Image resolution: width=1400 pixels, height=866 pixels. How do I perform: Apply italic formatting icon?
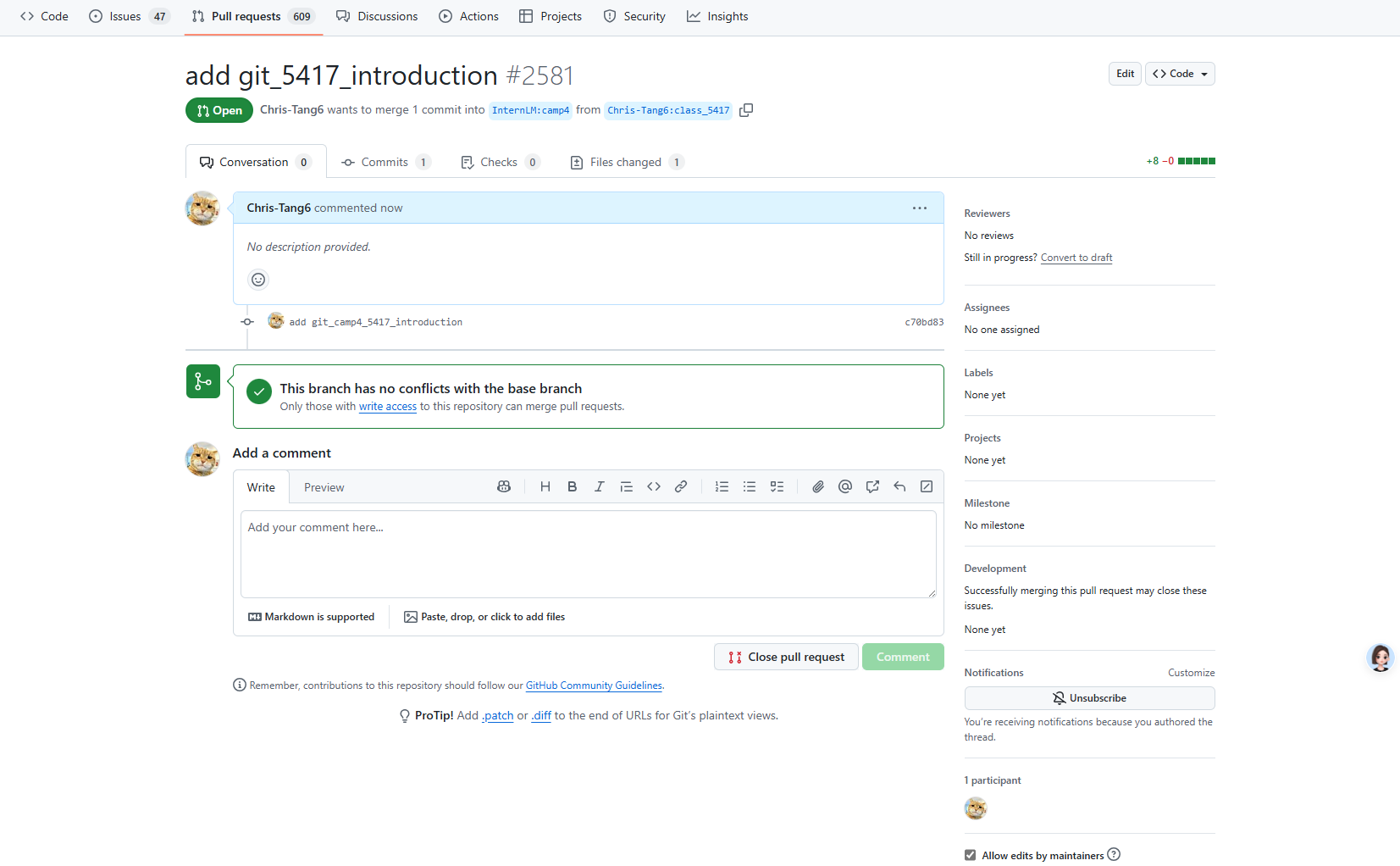600,486
